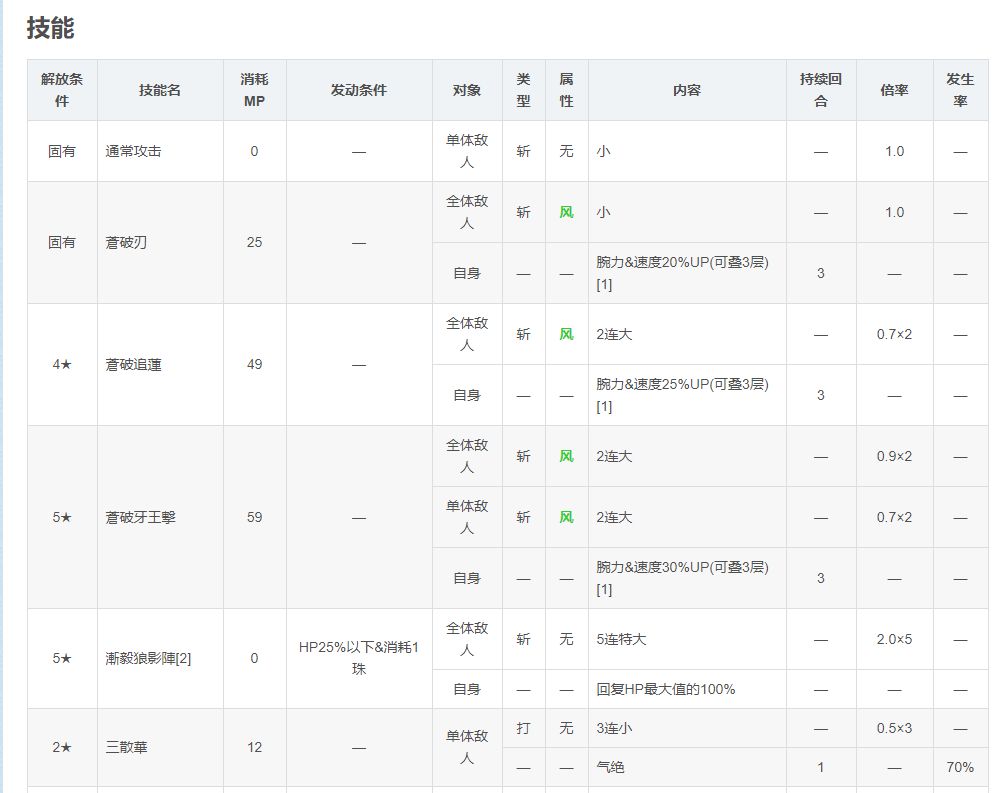Select the 消耗MP column header
Viewport: 994px width, 793px height.
[x=254, y=90]
